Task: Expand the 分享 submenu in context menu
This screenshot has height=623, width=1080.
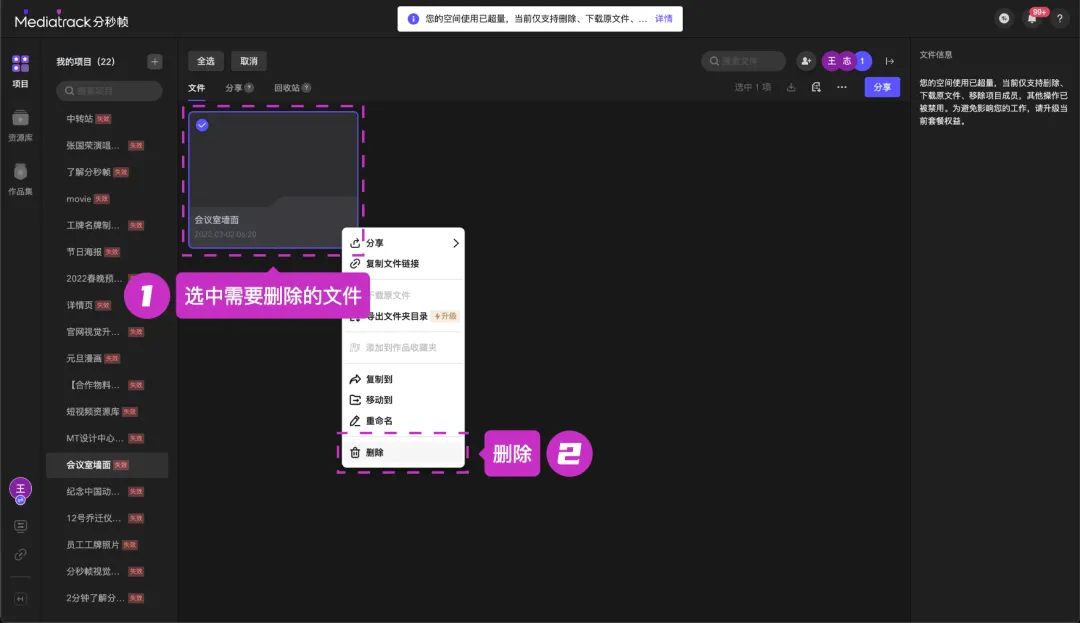Action: click(x=455, y=243)
